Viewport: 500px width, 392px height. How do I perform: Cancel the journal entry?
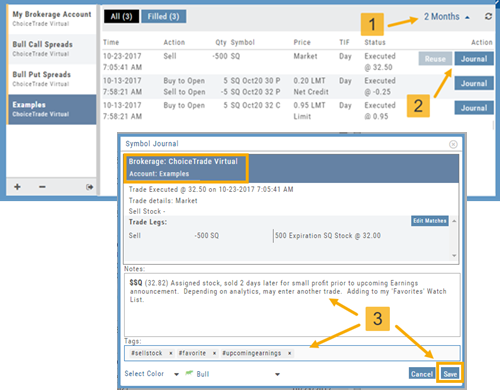[421, 374]
